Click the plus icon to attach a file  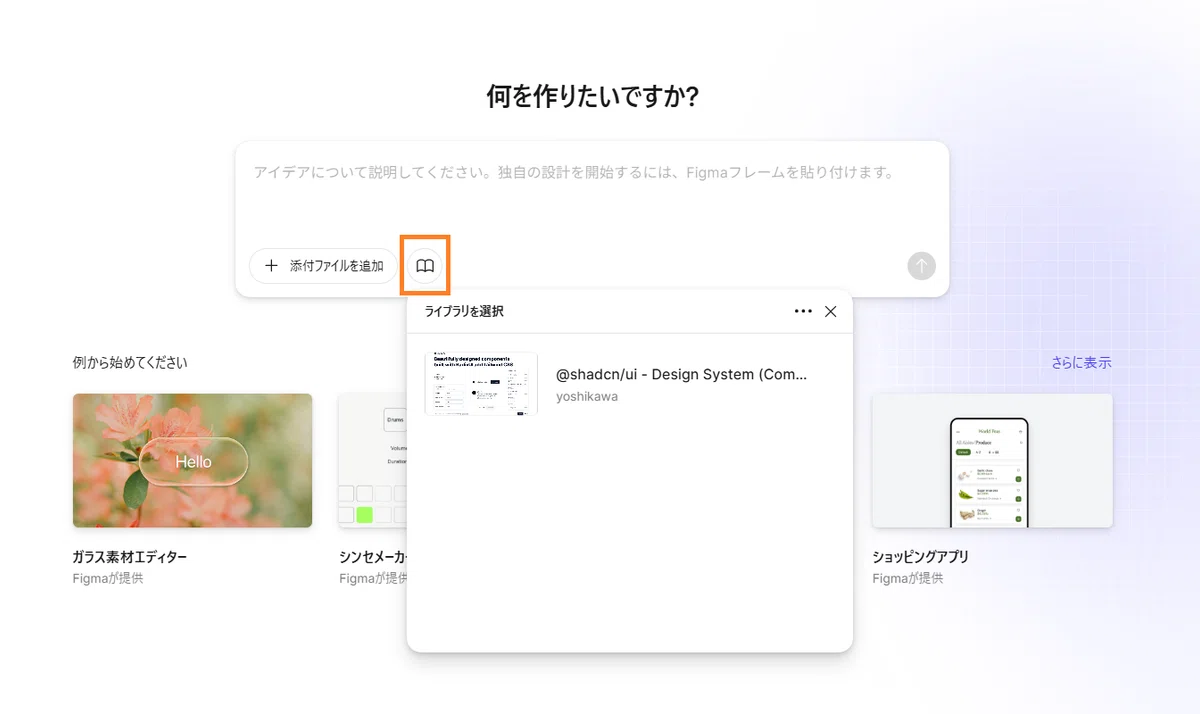click(x=270, y=265)
